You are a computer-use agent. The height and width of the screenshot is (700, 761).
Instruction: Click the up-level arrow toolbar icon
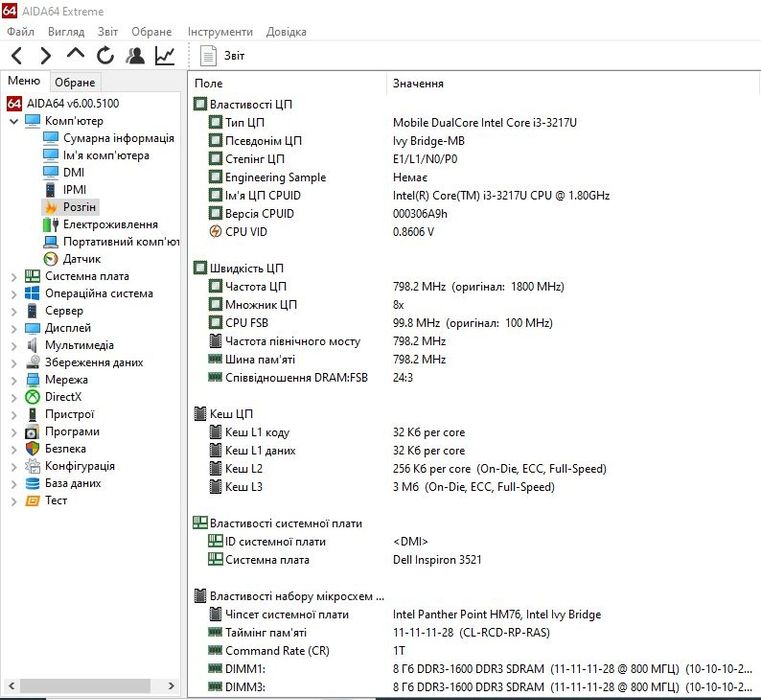75,54
